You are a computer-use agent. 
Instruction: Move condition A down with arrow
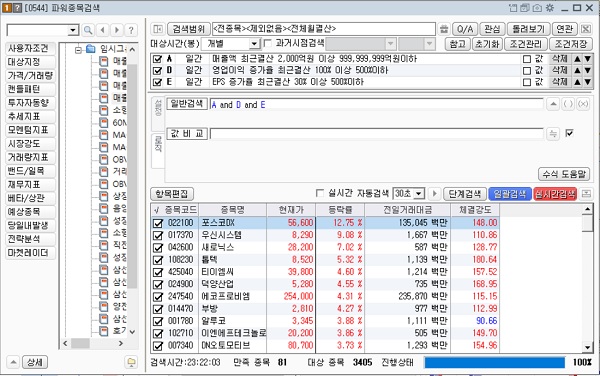pos(587,59)
